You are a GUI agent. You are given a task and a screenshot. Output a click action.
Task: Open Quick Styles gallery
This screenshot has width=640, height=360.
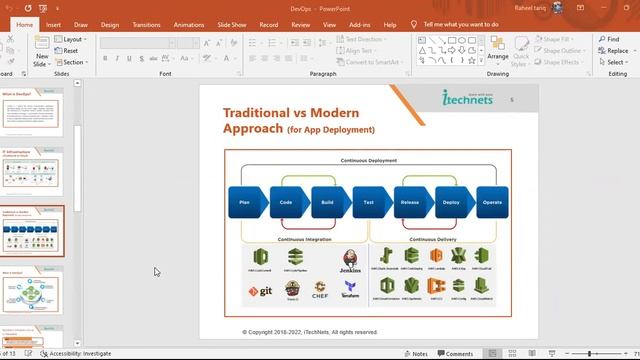521,51
